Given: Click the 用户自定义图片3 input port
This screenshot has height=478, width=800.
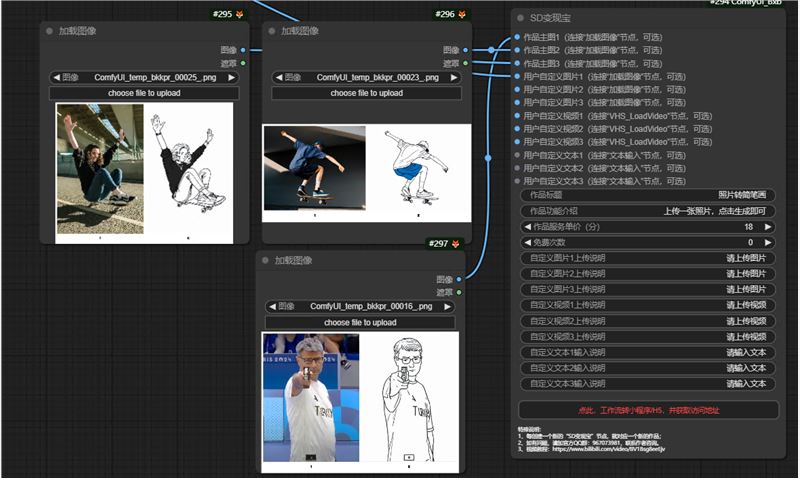Looking at the screenshot, I should 517,103.
